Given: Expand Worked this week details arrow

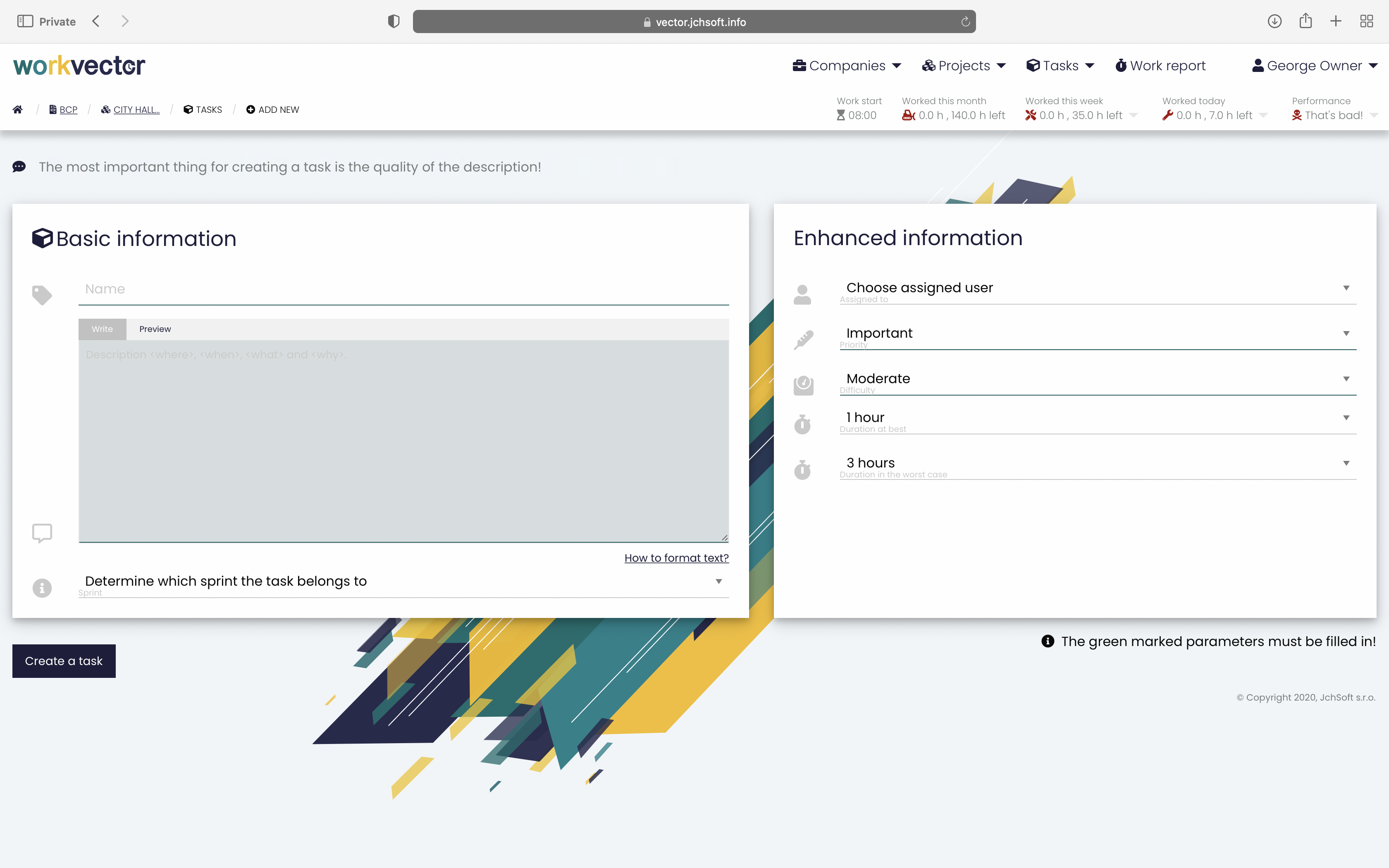Looking at the screenshot, I should (1133, 115).
